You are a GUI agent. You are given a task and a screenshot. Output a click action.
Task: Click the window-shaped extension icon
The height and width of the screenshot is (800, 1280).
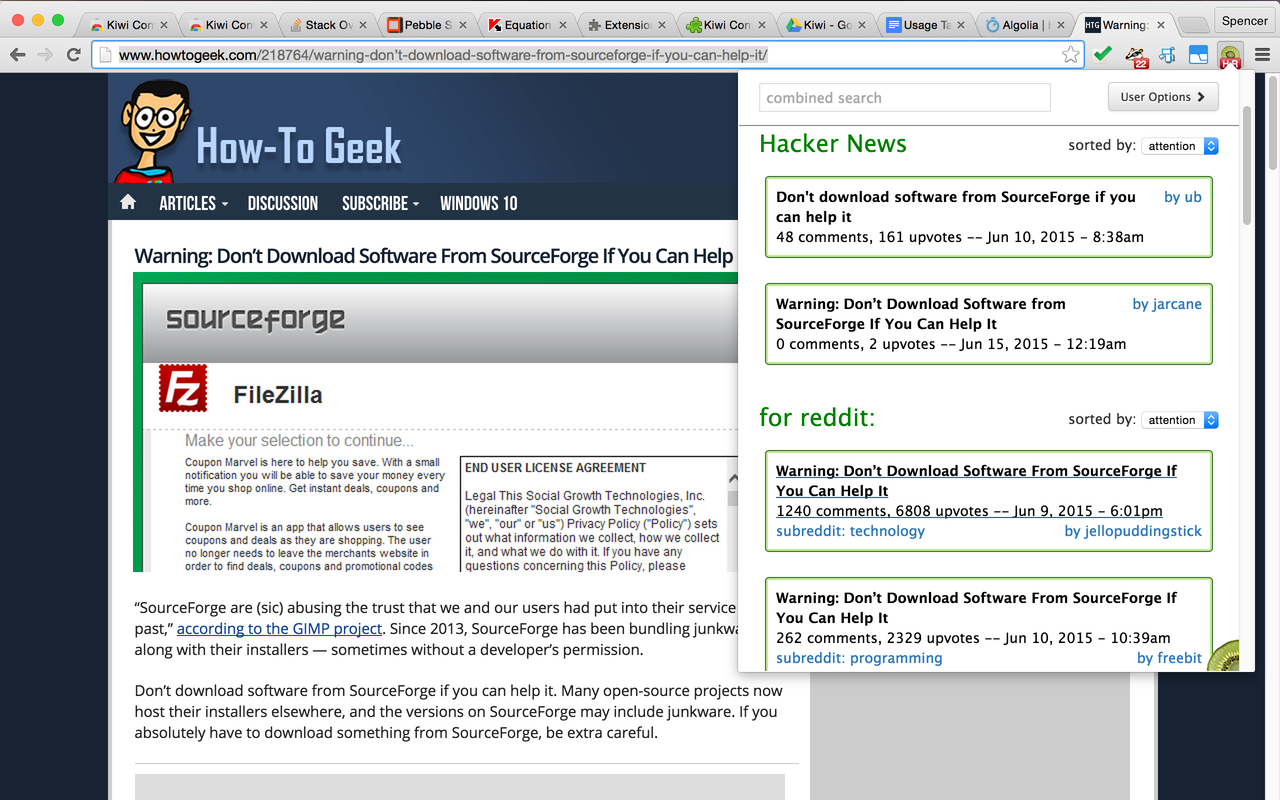[x=1198, y=55]
